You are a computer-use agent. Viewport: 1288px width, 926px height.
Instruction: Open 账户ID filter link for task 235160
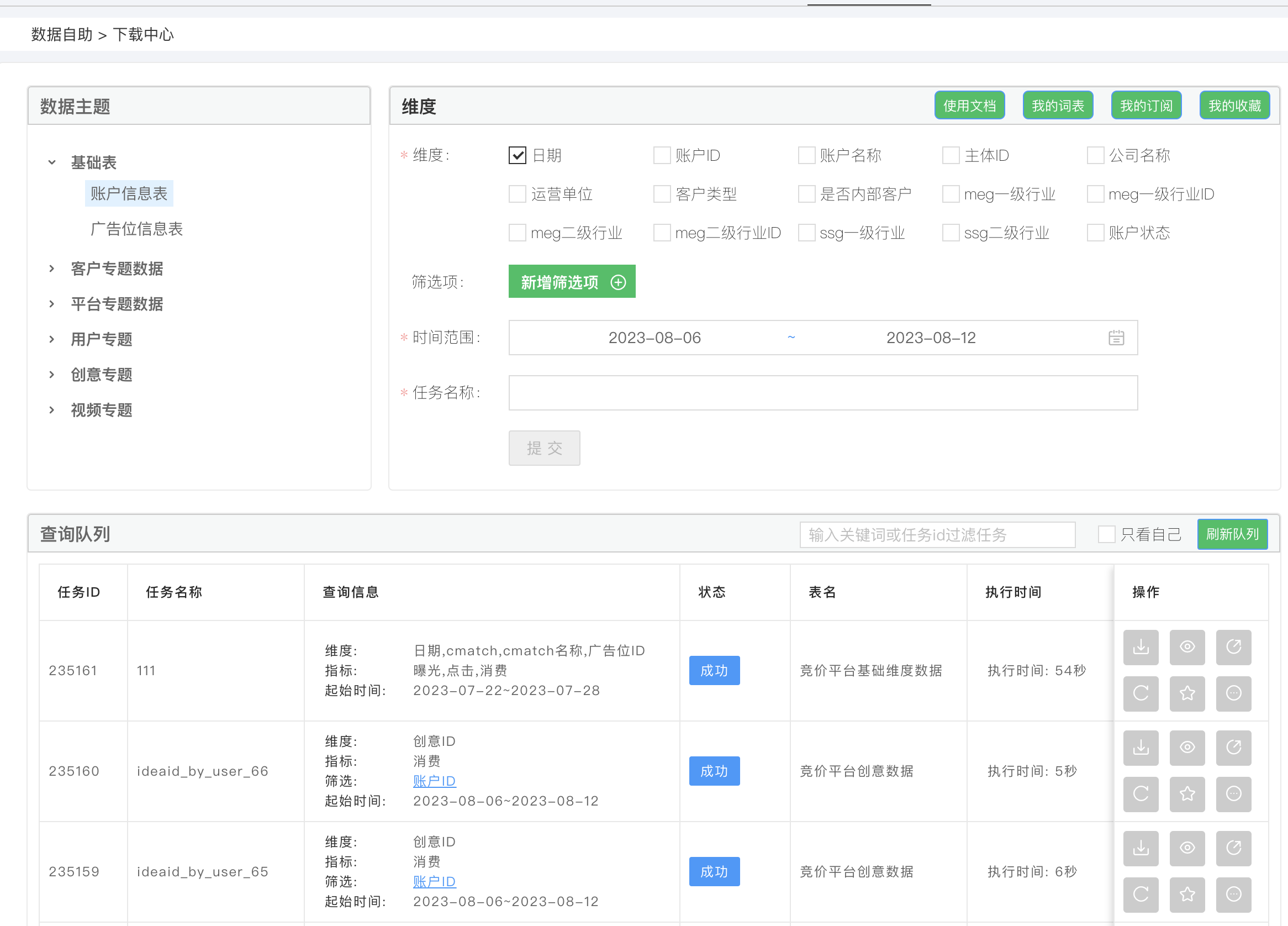[x=434, y=781]
